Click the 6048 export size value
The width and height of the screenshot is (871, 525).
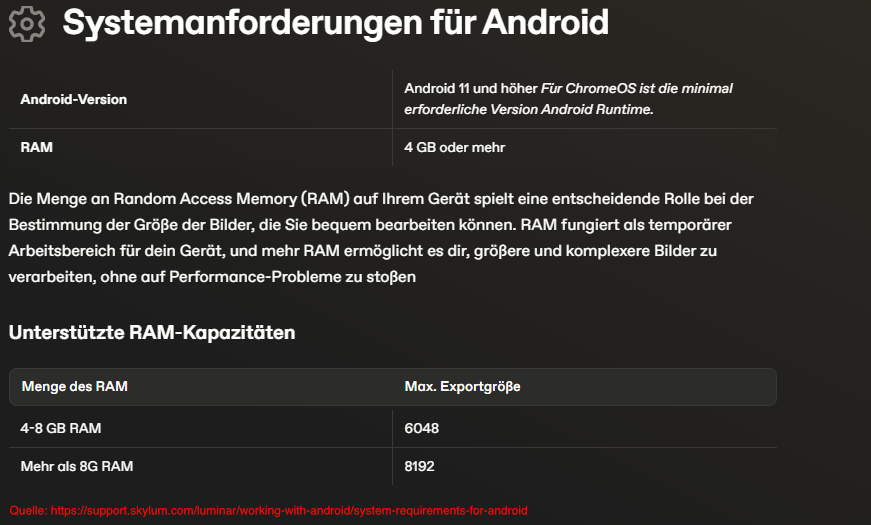[x=422, y=428]
